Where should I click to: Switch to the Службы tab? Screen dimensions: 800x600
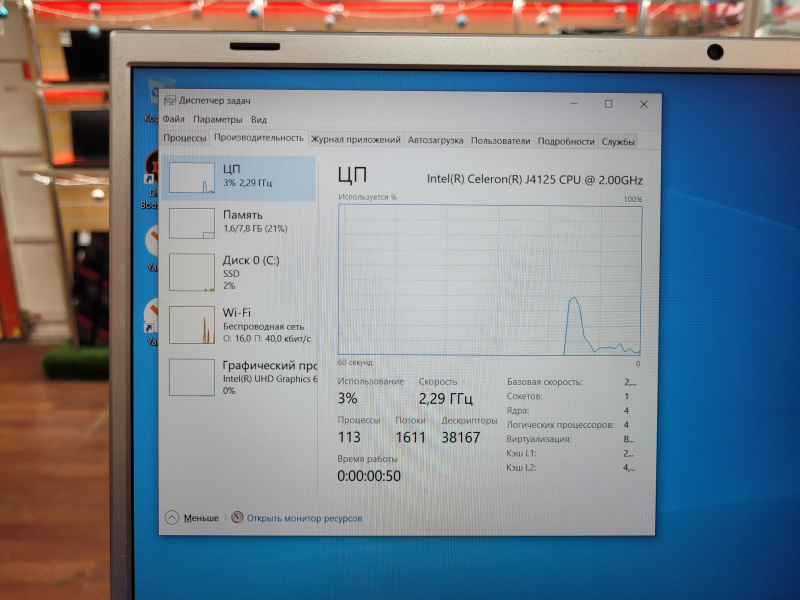(x=617, y=142)
